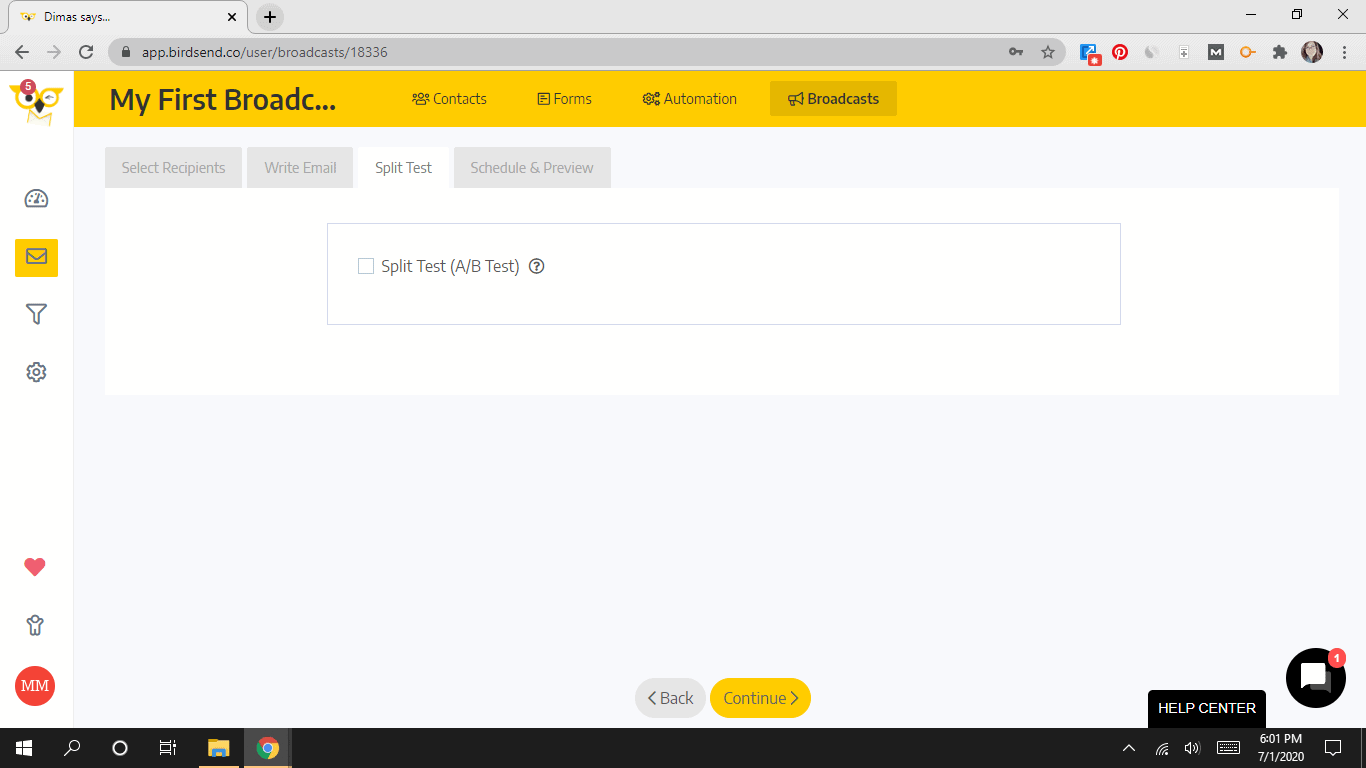Open the Broadcasts menu
This screenshot has width=1366, height=768.
click(x=833, y=99)
